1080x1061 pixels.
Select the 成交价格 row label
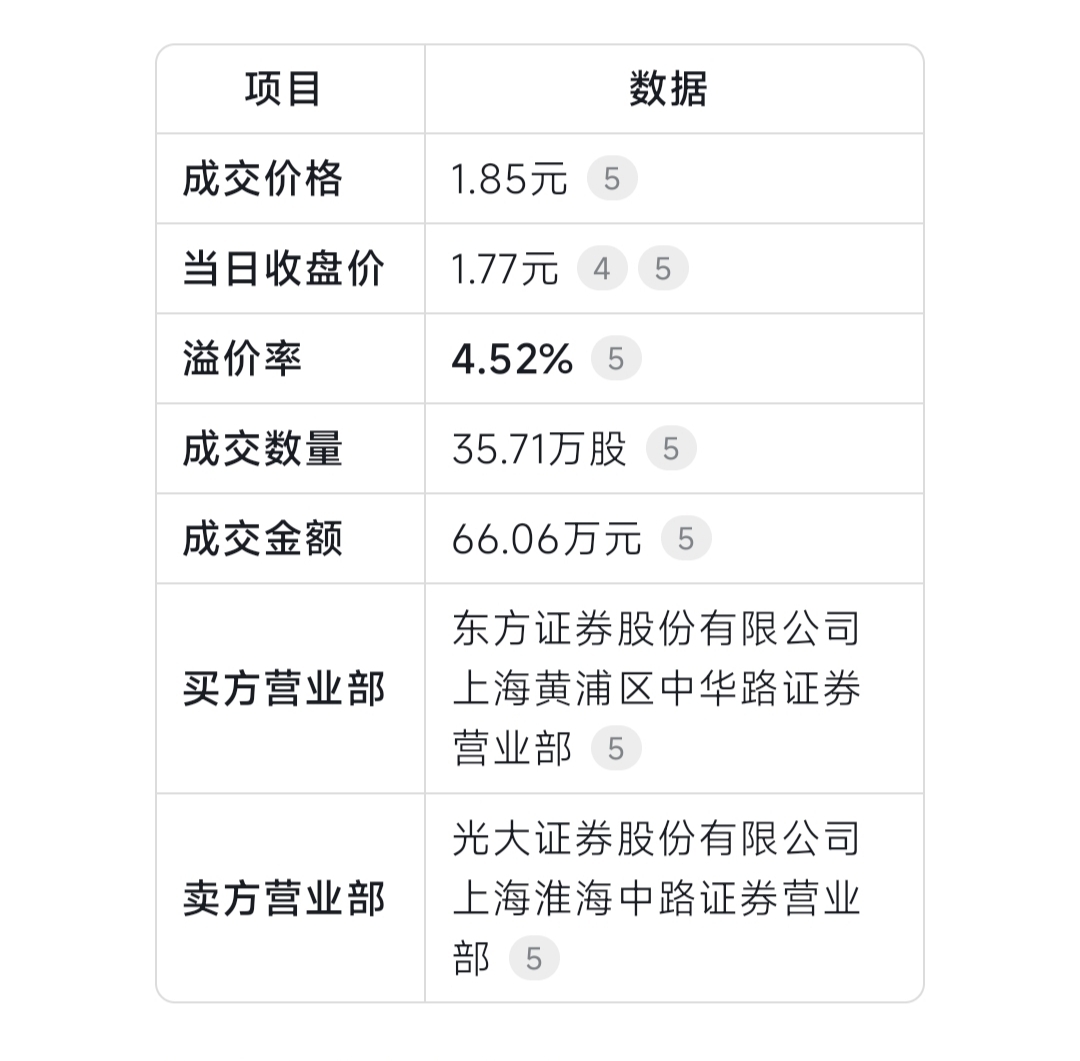pos(263,180)
